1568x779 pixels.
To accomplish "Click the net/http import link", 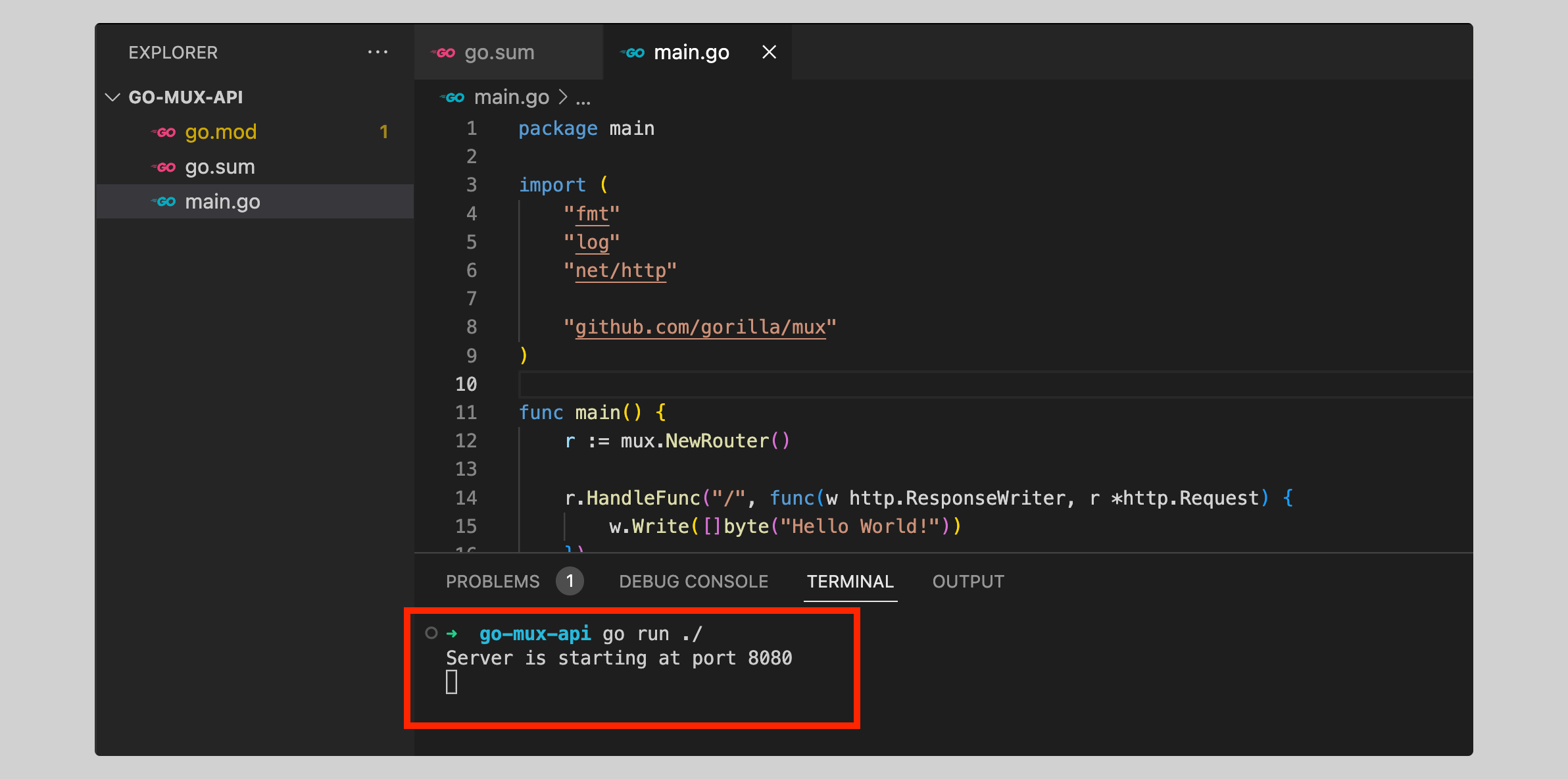I will click(x=620, y=270).
